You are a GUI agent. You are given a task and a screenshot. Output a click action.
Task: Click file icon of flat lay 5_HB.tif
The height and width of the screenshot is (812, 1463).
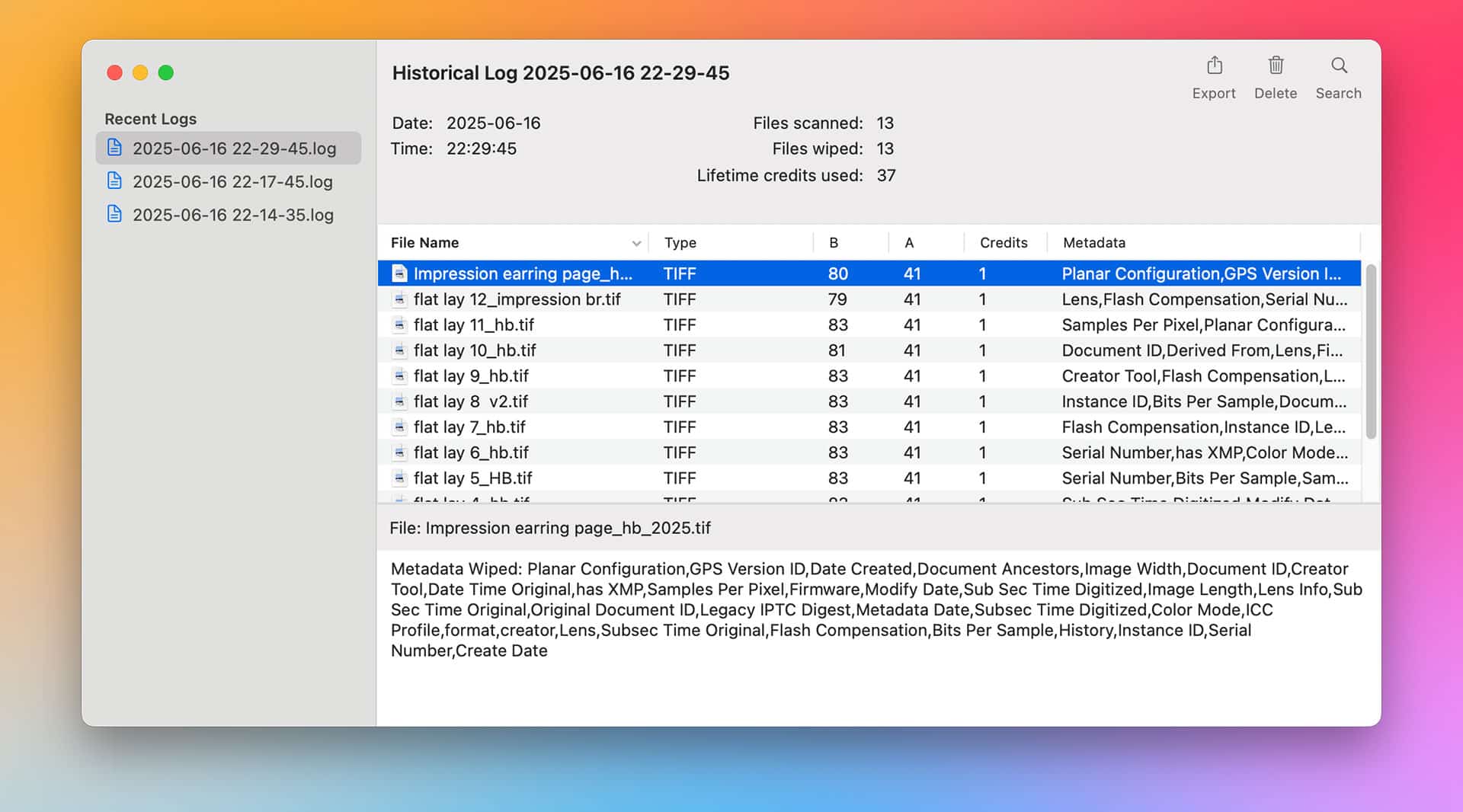coord(399,478)
